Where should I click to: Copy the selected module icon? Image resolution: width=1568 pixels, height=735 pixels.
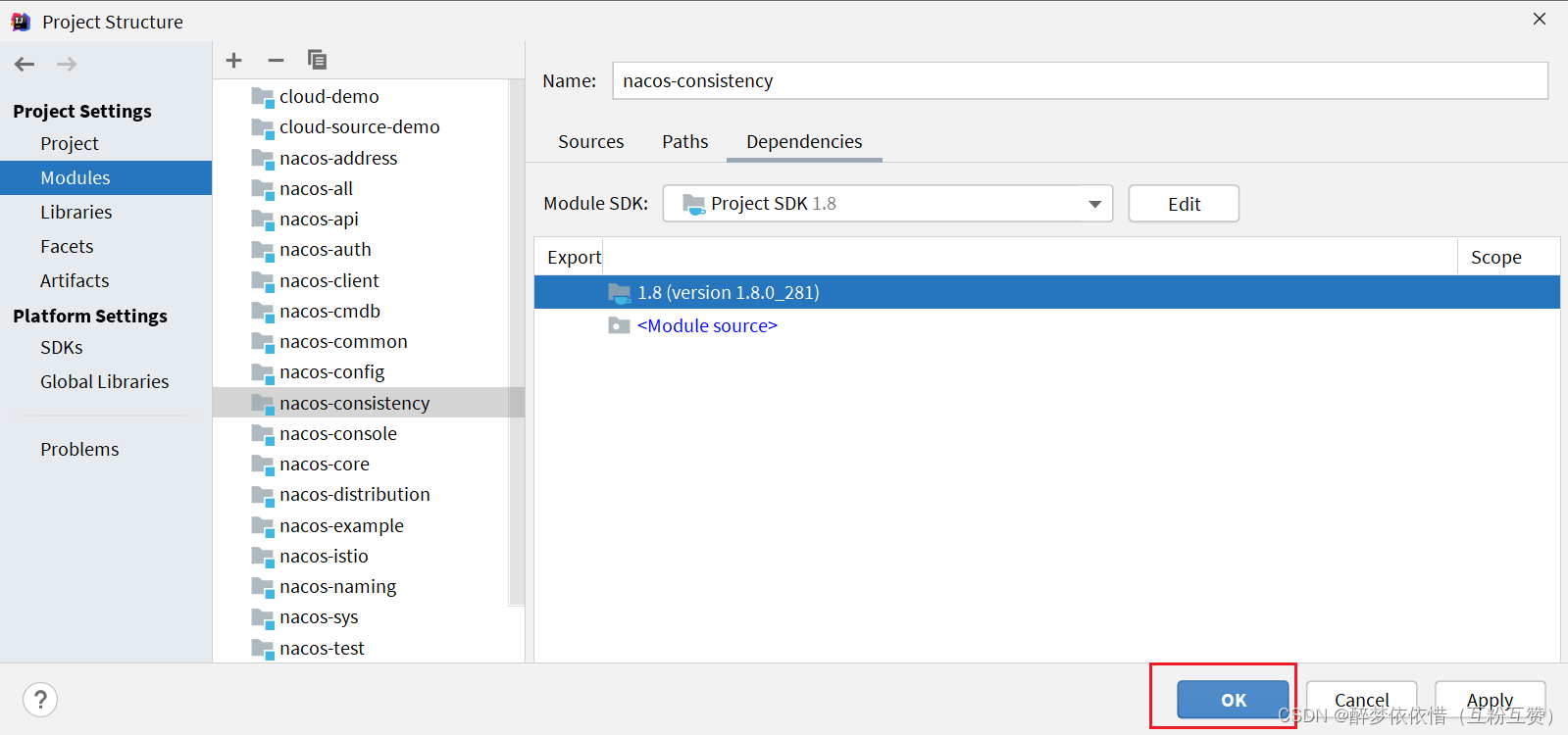(317, 60)
